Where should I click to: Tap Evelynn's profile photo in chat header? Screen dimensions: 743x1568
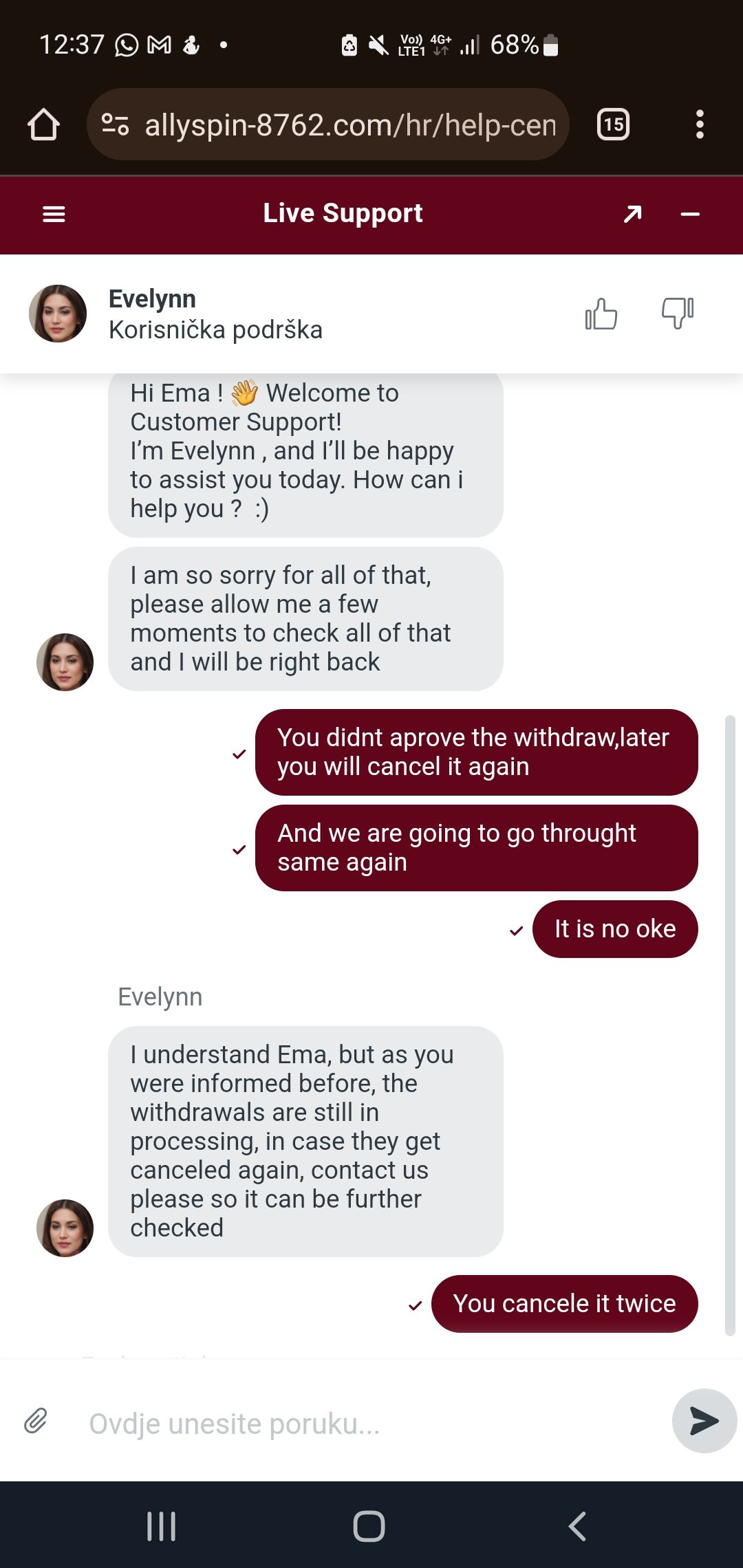pyautogui.click(x=58, y=314)
